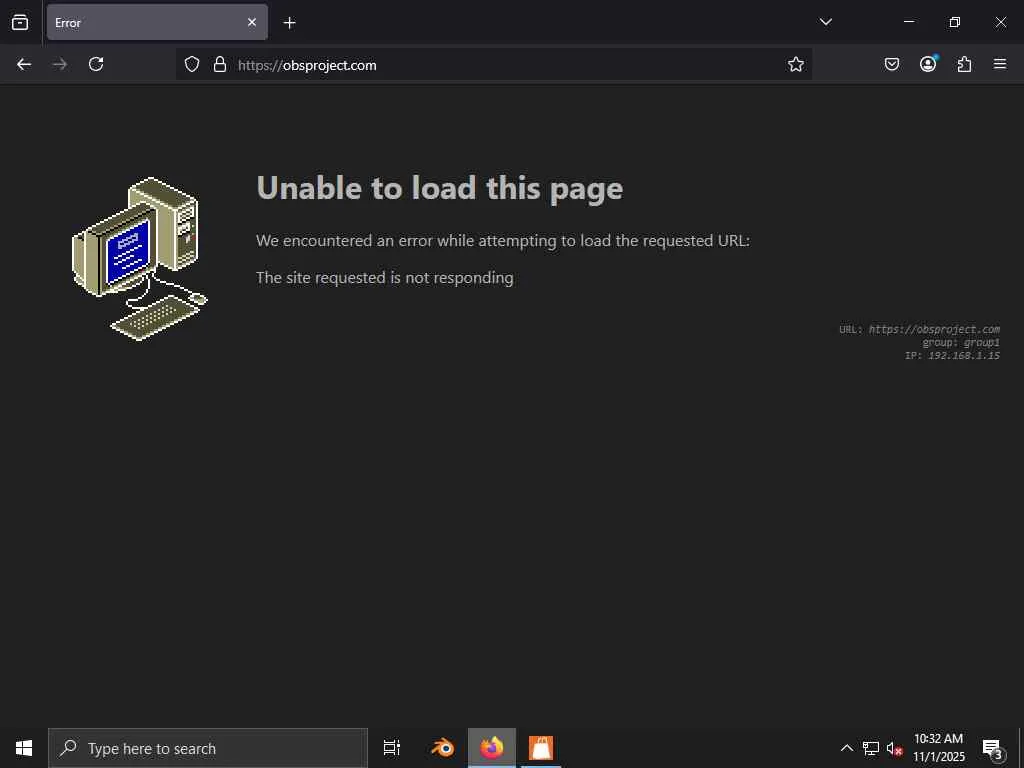This screenshot has width=1024, height=768.
Task: Open Task View on the taskbar
Action: (391, 748)
